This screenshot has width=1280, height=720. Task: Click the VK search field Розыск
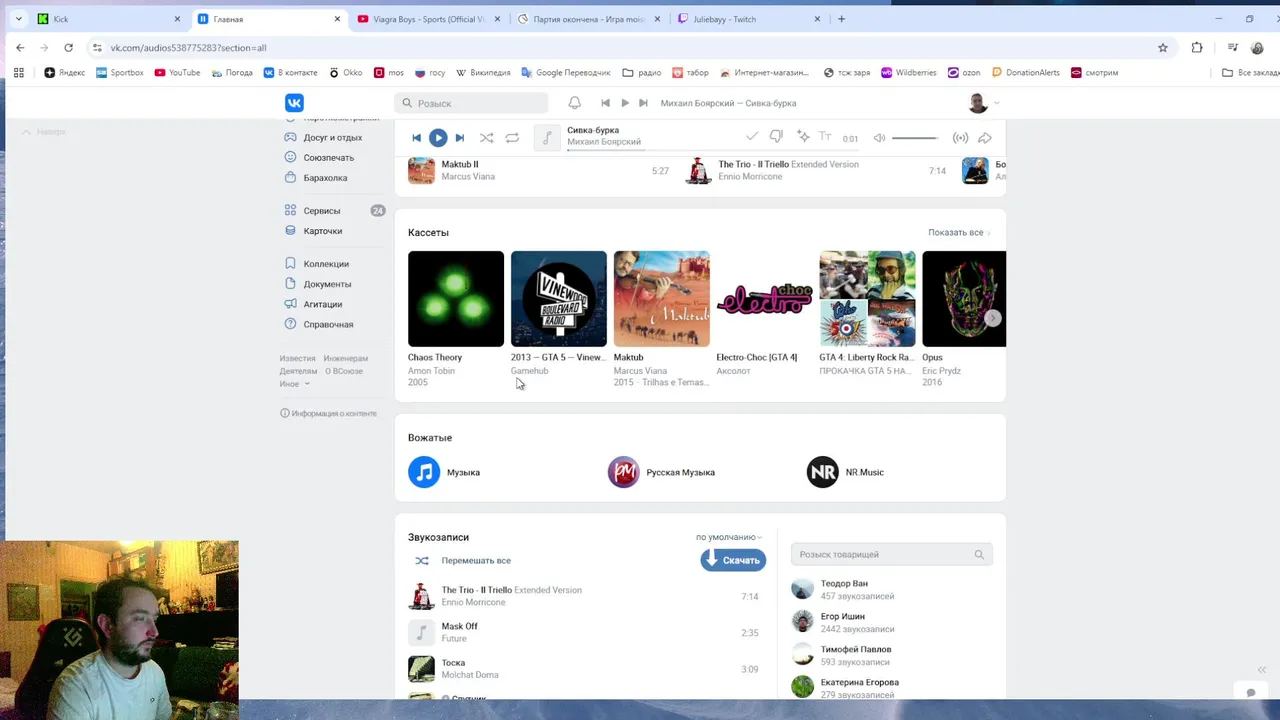tap(471, 103)
